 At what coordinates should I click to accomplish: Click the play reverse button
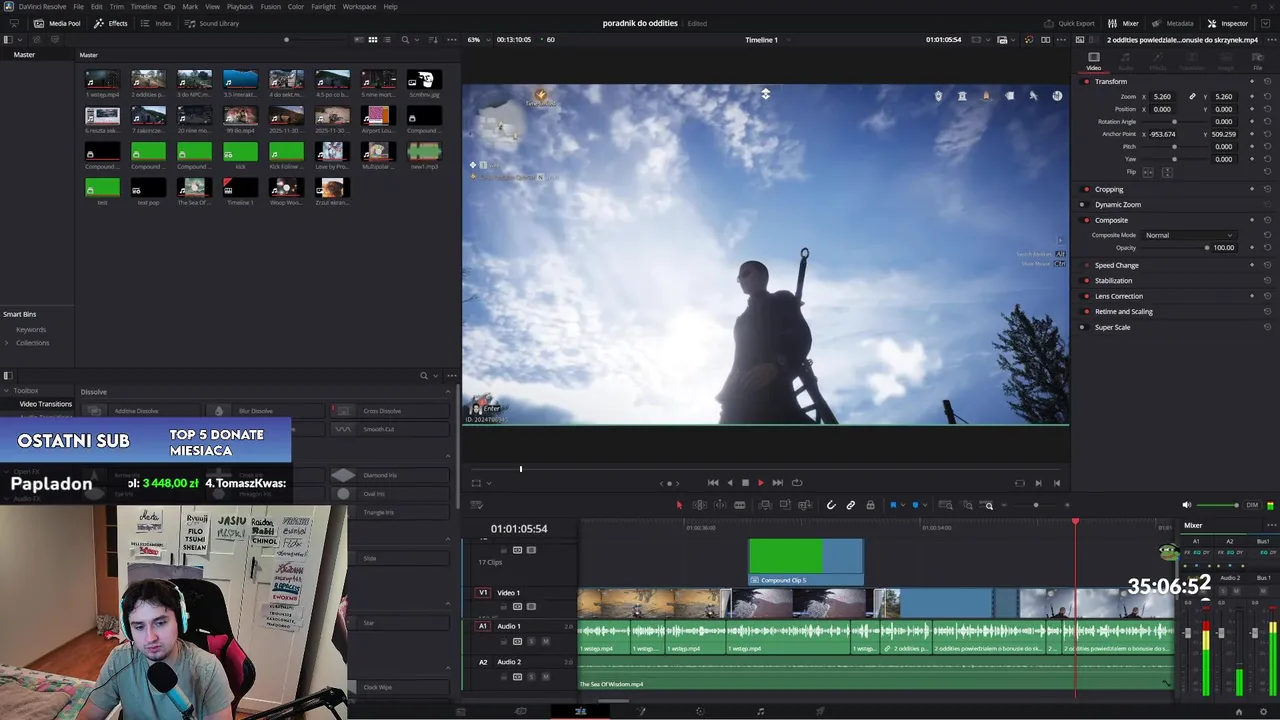click(x=729, y=483)
